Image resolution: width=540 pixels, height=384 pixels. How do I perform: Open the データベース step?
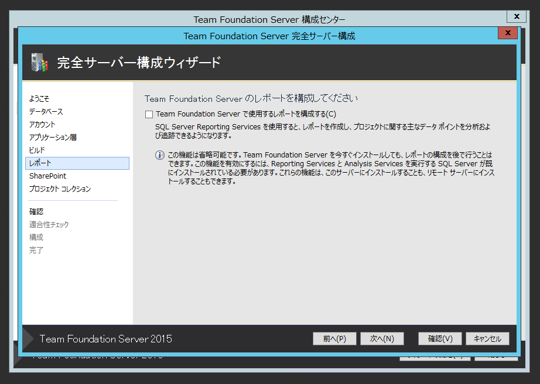(46, 112)
